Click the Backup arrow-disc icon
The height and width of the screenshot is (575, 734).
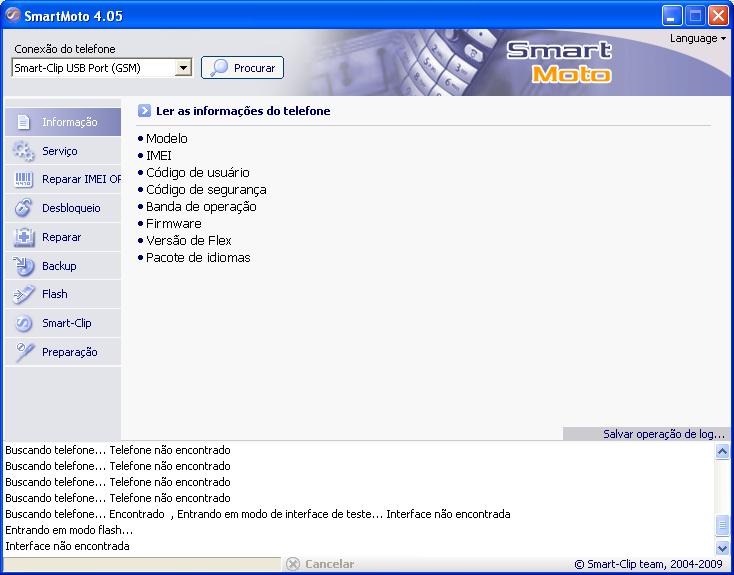click(x=23, y=266)
